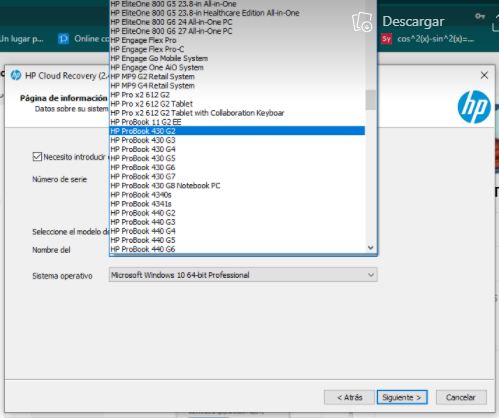The width and height of the screenshot is (499, 418).
Task: Select HP Engage Flex Pro
Action: click(237, 40)
